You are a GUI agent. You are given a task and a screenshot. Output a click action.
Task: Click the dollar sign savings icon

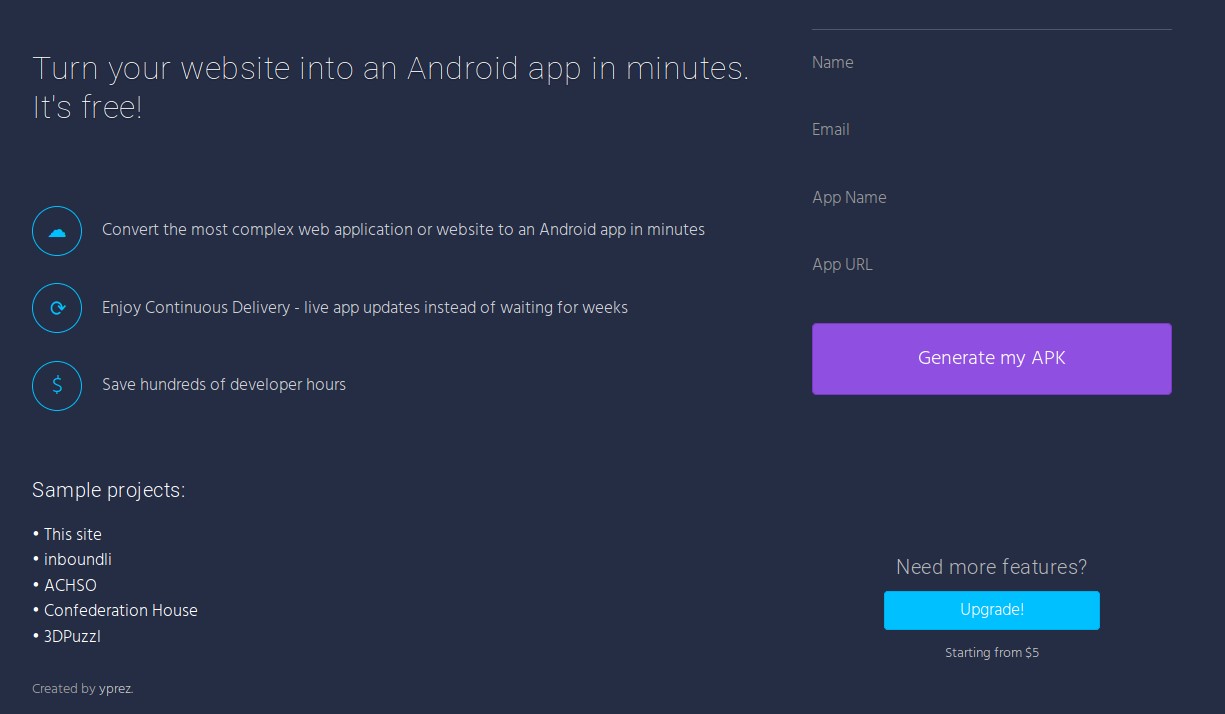[x=57, y=385]
